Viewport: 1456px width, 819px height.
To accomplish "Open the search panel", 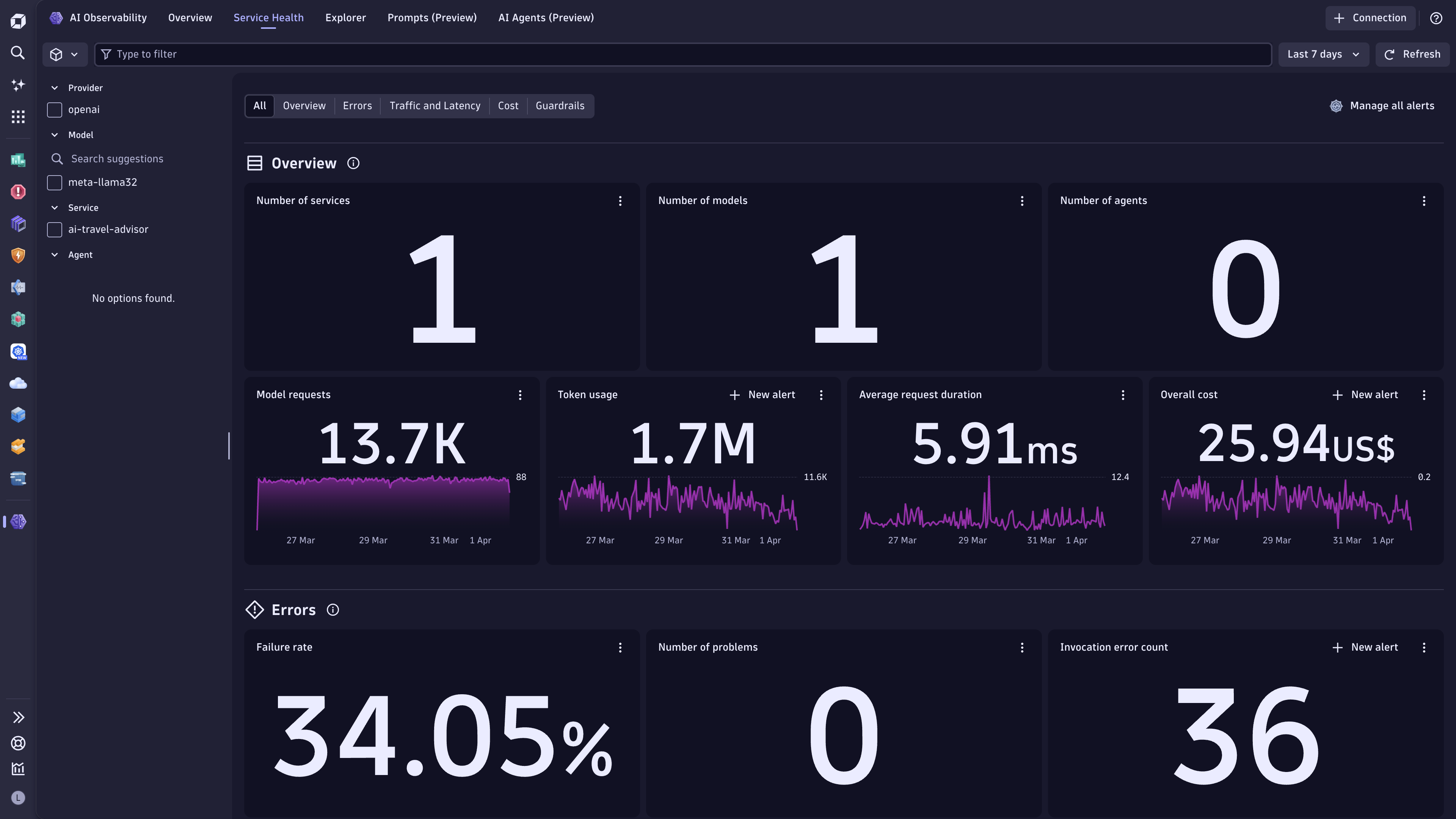I will [17, 53].
